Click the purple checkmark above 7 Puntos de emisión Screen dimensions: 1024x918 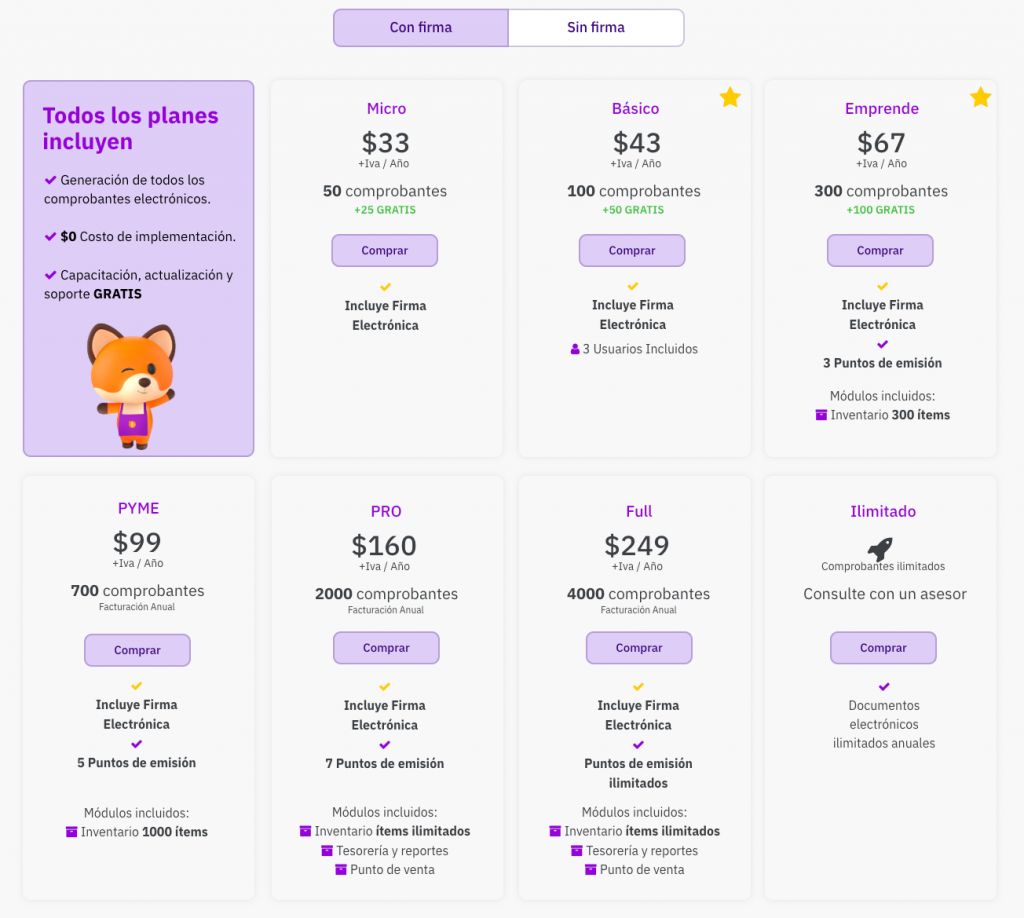[x=385, y=745]
